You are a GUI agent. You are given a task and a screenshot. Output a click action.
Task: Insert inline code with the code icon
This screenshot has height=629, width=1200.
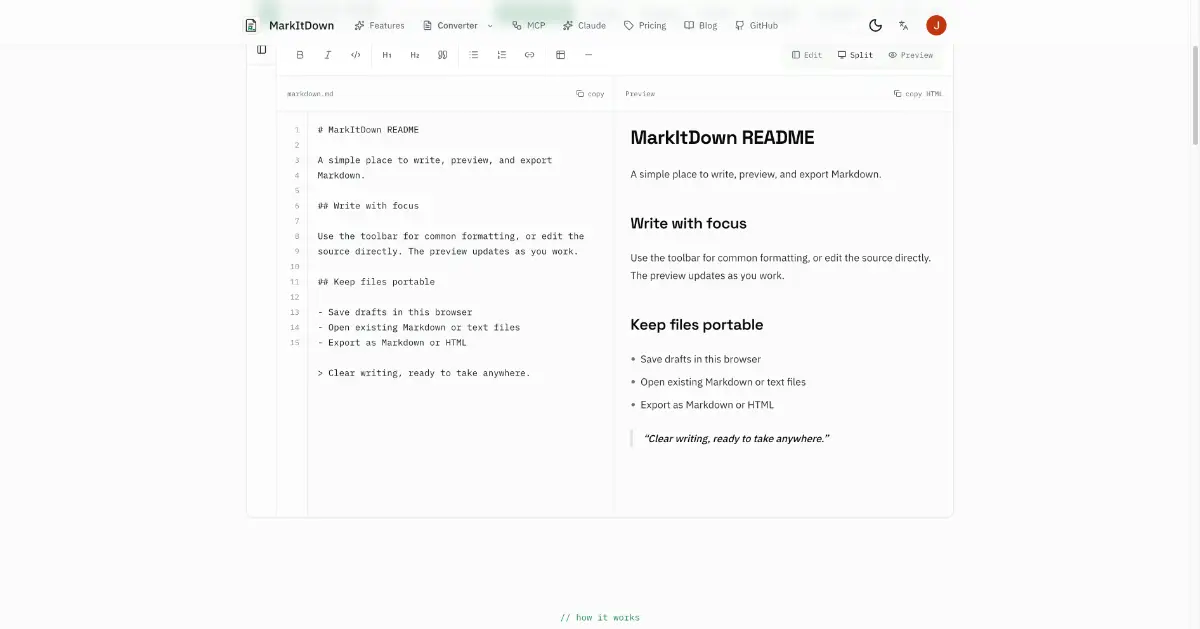[x=355, y=55]
